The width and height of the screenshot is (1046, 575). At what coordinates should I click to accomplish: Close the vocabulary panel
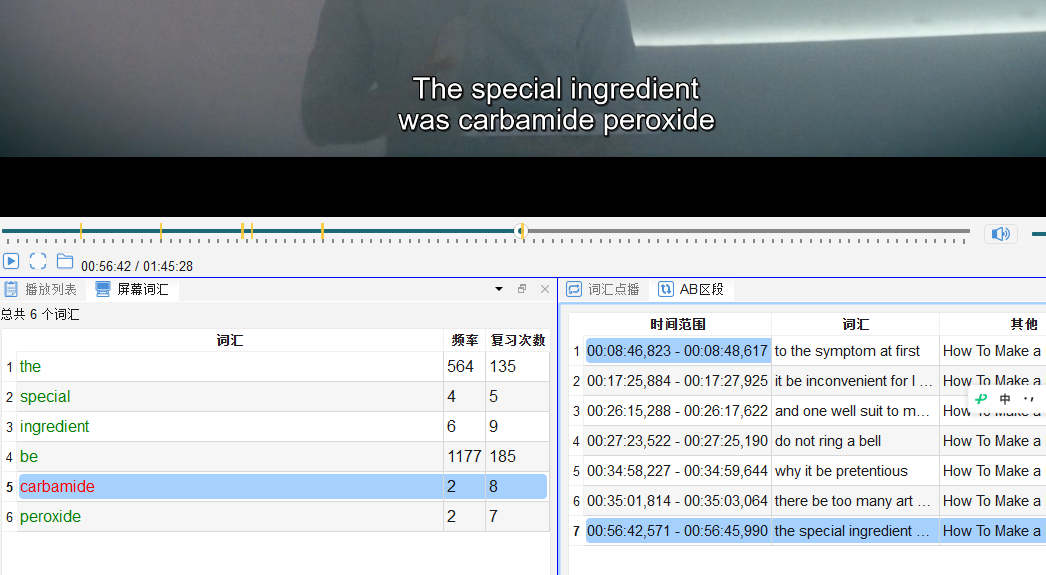pos(545,289)
